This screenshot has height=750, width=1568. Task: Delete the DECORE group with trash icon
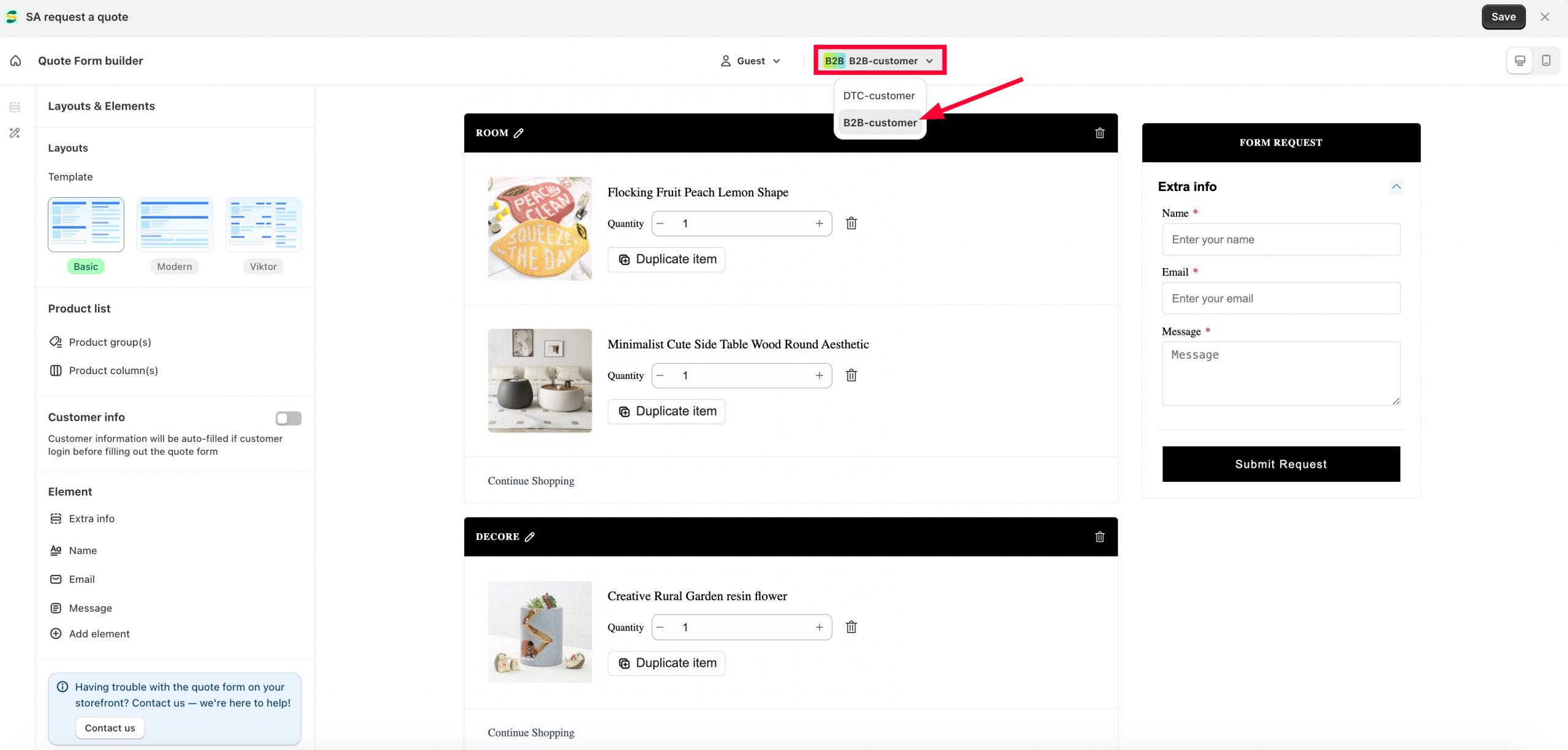1099,537
